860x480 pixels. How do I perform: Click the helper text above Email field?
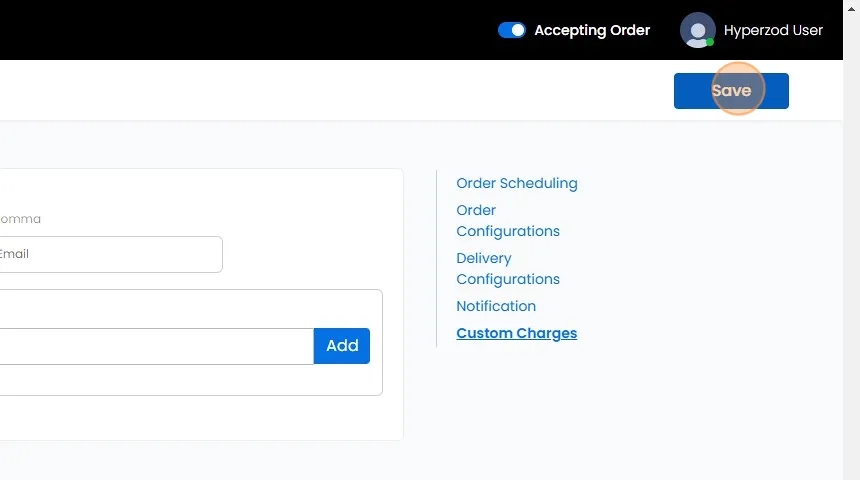pyautogui.click(x=20, y=219)
